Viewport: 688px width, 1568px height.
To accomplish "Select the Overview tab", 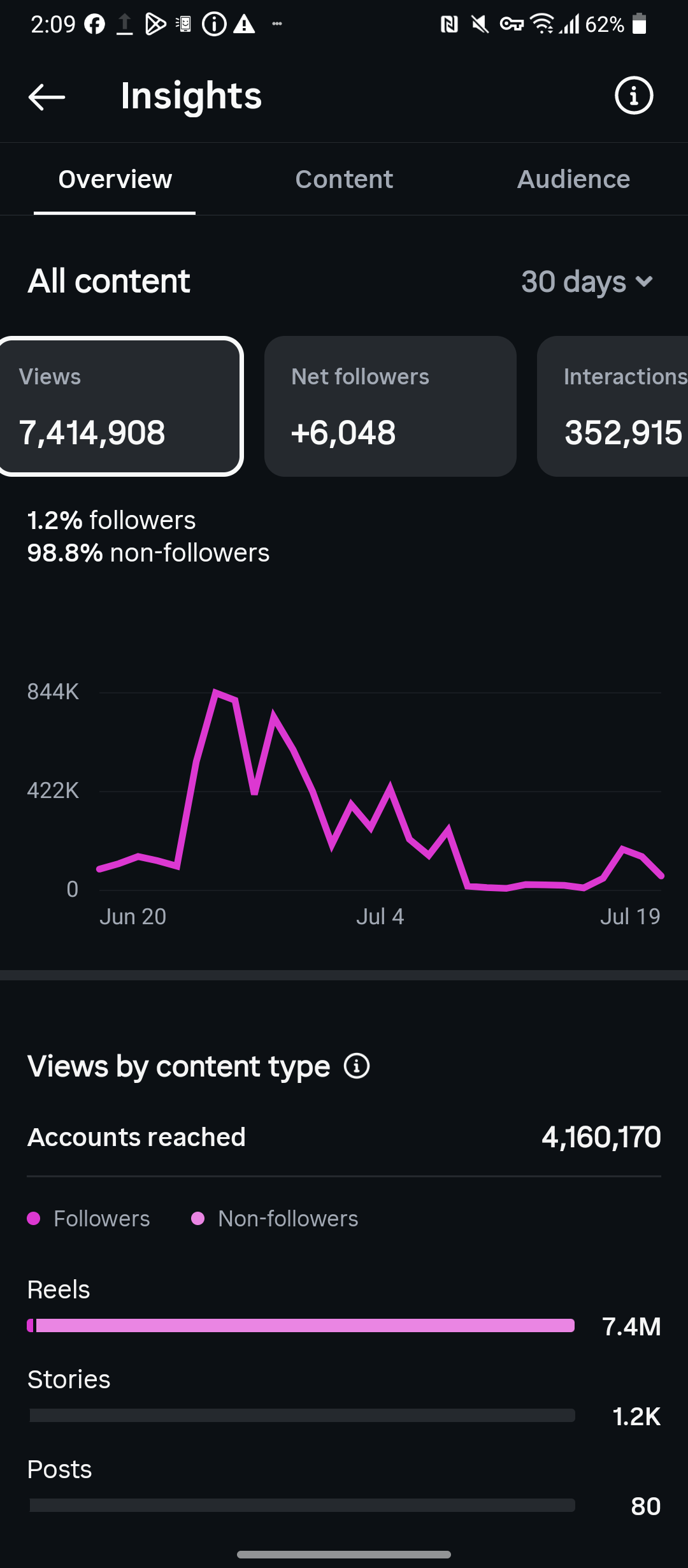I will click(115, 180).
